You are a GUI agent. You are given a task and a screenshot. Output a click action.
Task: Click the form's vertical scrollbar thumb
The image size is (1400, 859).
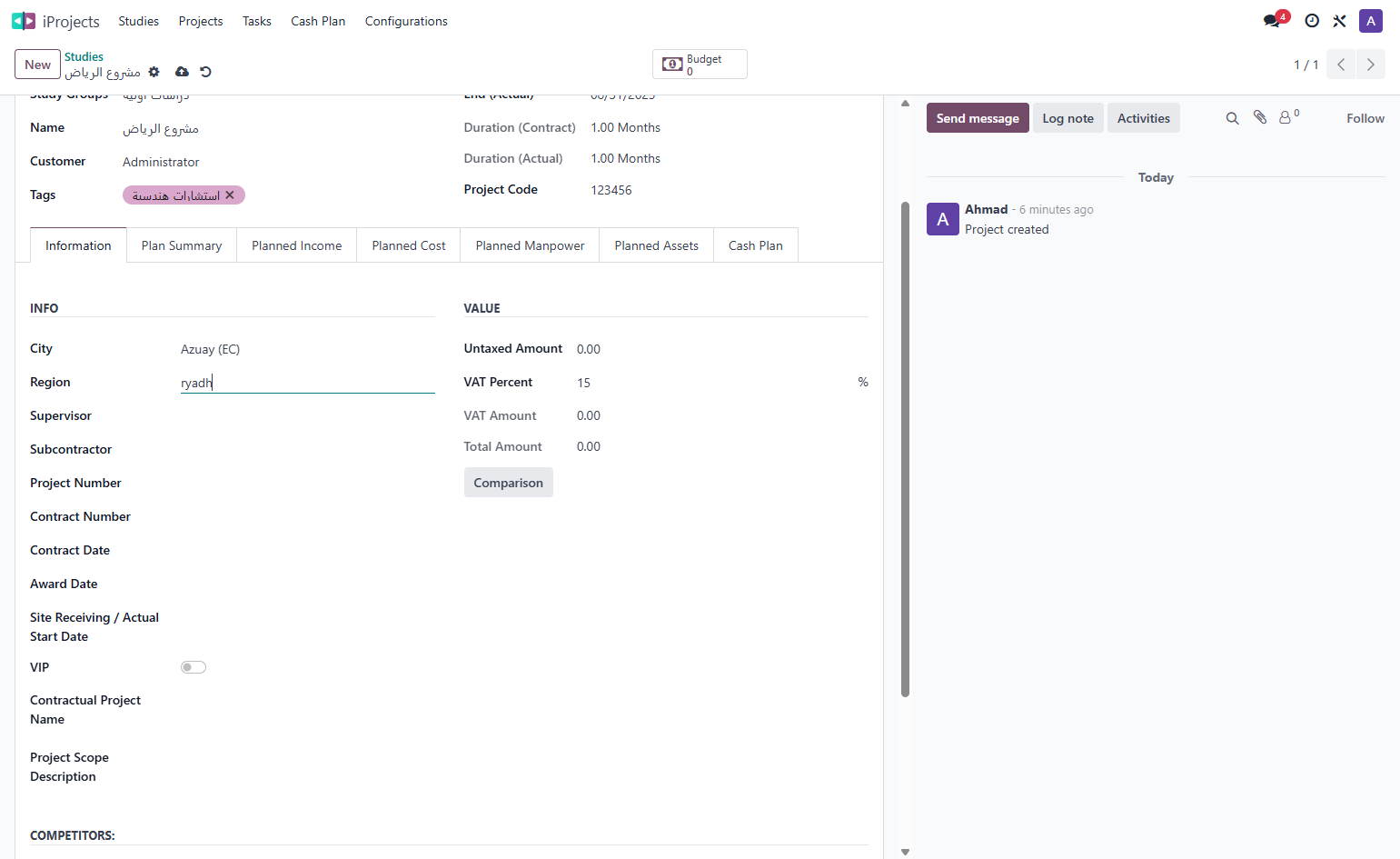905,449
